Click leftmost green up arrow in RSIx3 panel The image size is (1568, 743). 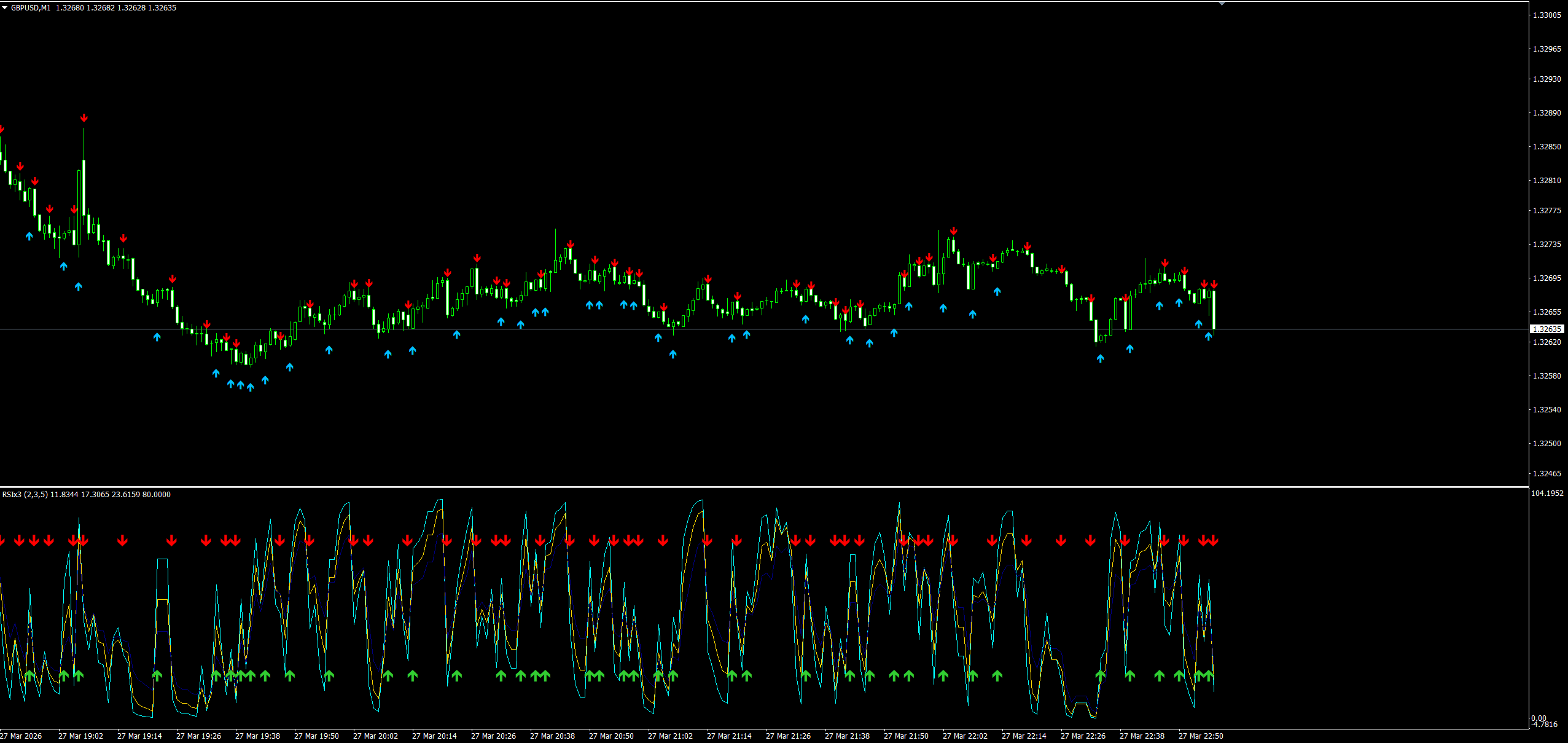(29, 675)
